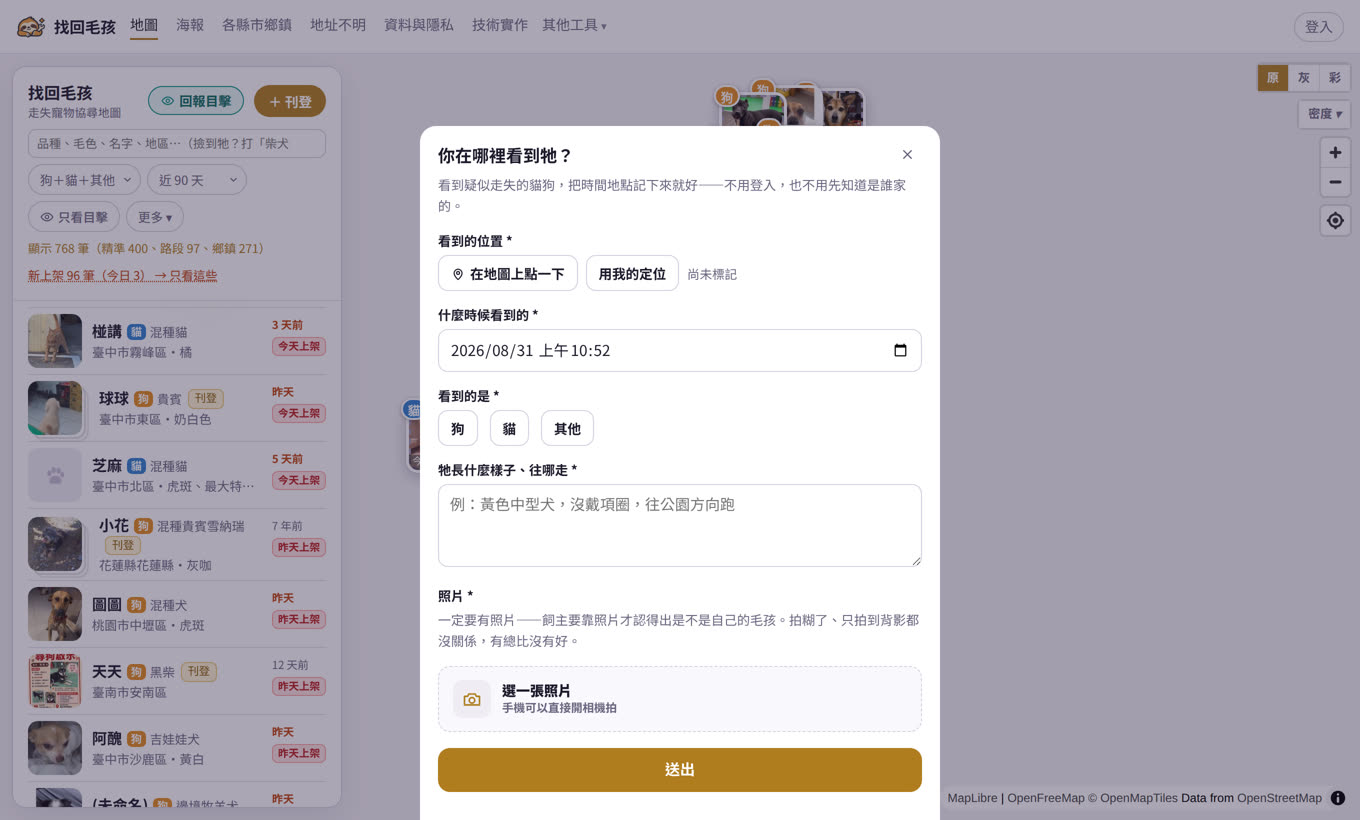The width and height of the screenshot is (1360, 820).
Task: Click 用我的定位 button
Action: coord(632,273)
